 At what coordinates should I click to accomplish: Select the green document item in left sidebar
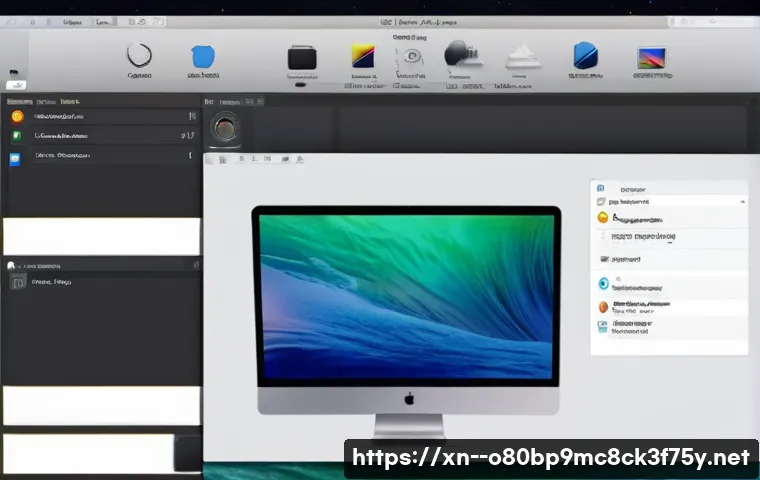click(x=17, y=136)
